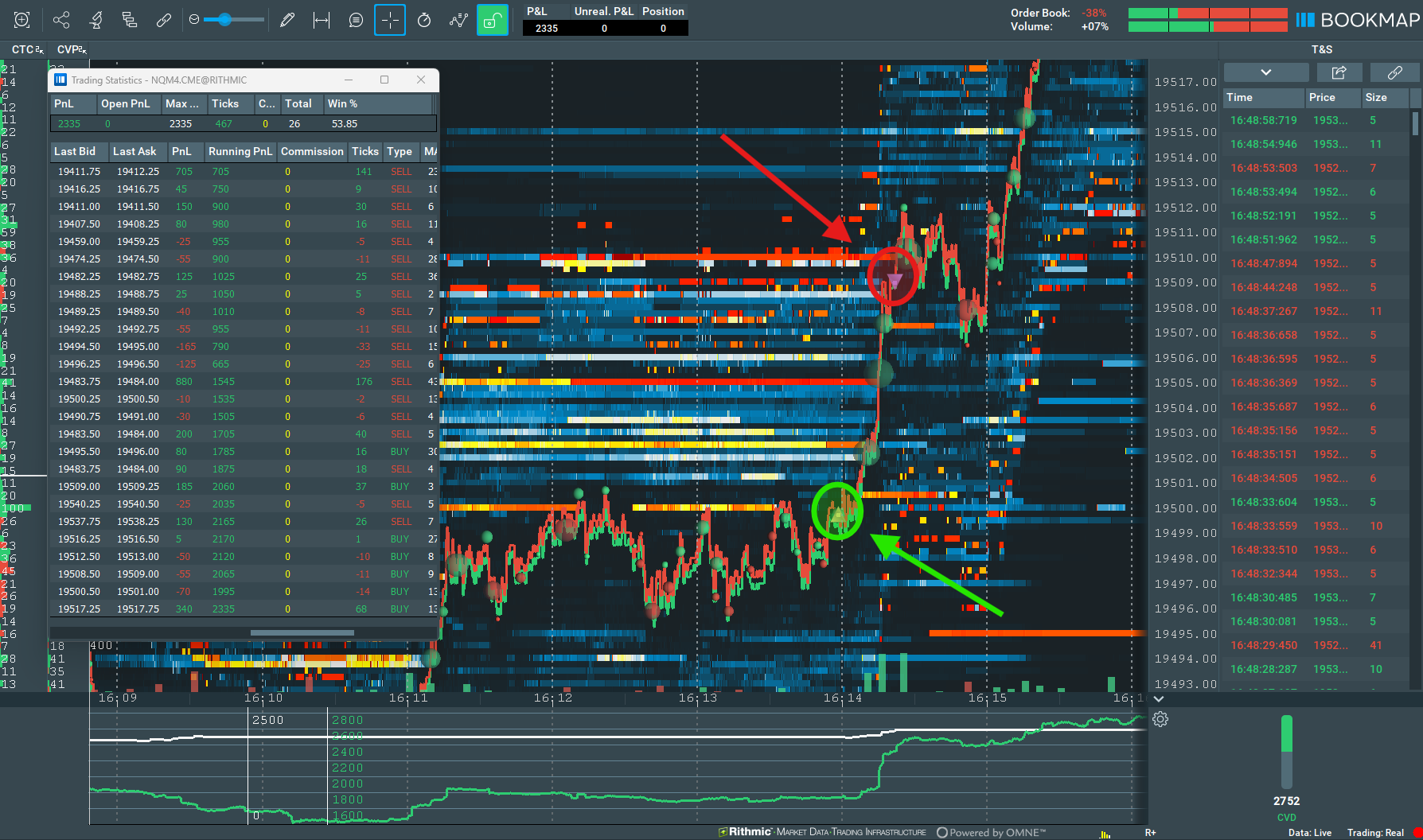Toggle the crosshair tool

click(x=390, y=20)
